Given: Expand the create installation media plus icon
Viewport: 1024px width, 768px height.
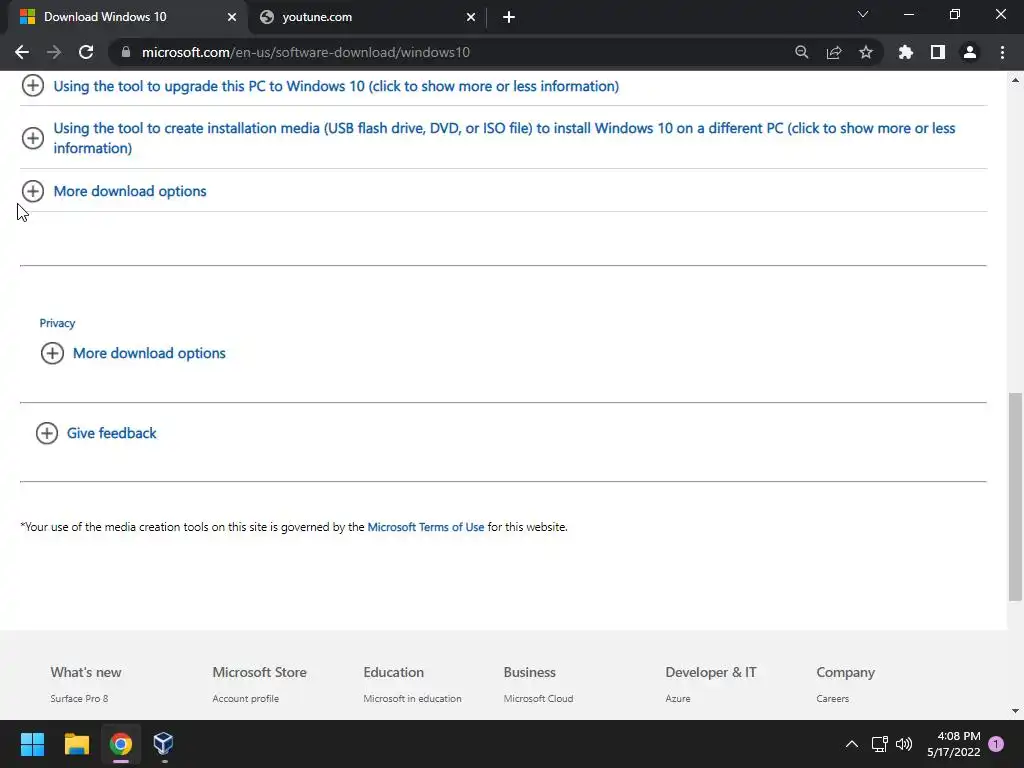Looking at the screenshot, I should [x=33, y=138].
